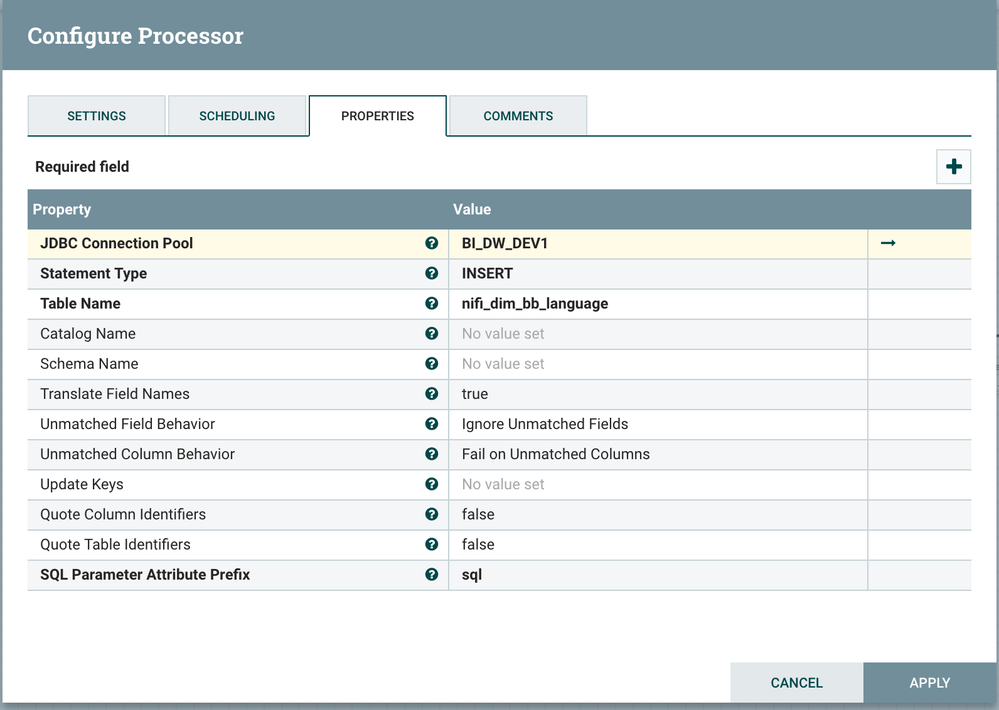
Task: Click help icon beside JDBC Connection Pool
Action: [x=431, y=243]
